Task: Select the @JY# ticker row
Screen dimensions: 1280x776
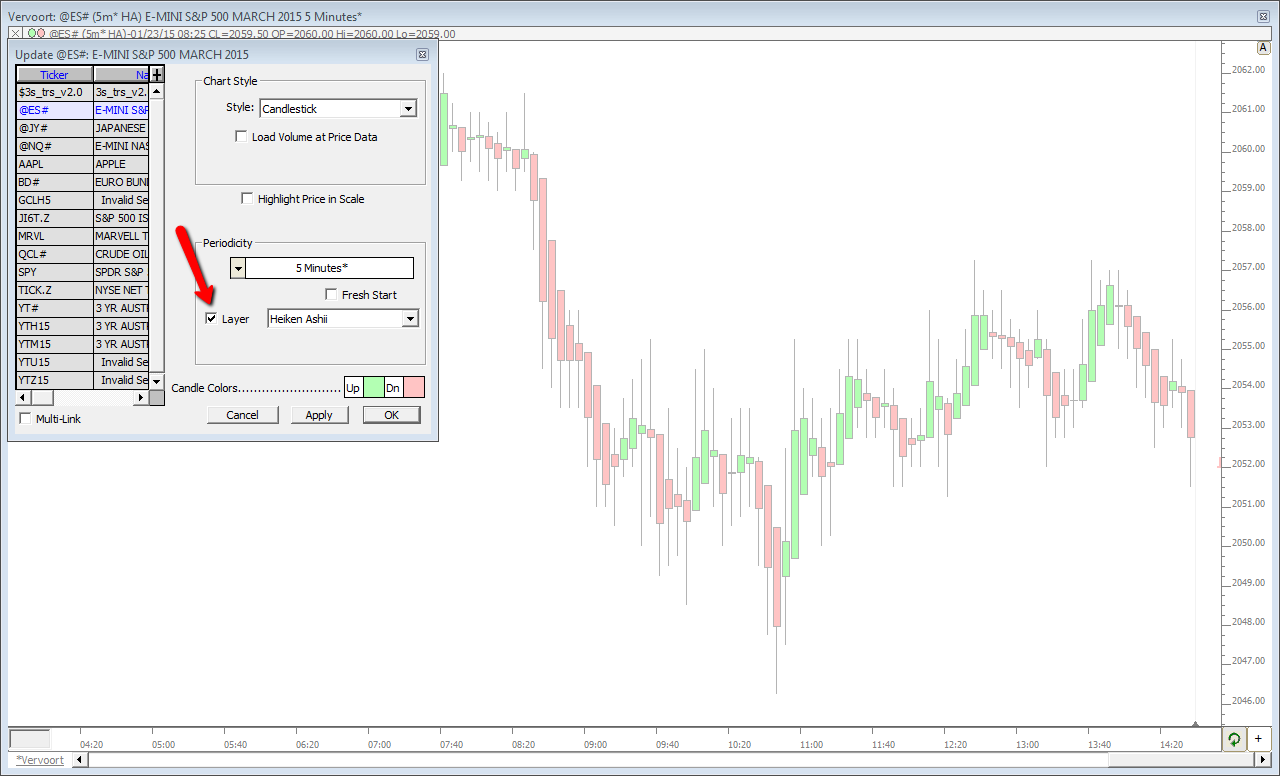Action: click(x=83, y=128)
